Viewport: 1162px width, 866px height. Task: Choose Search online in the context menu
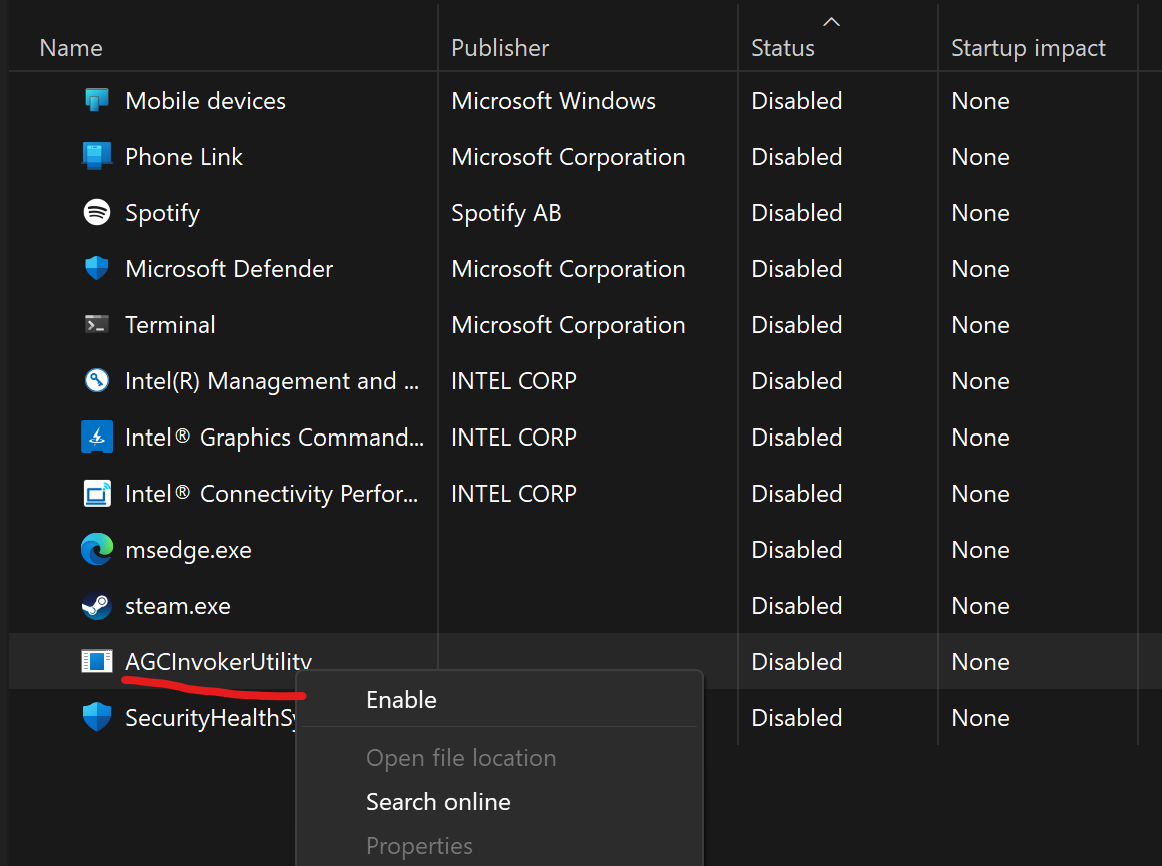(x=438, y=802)
